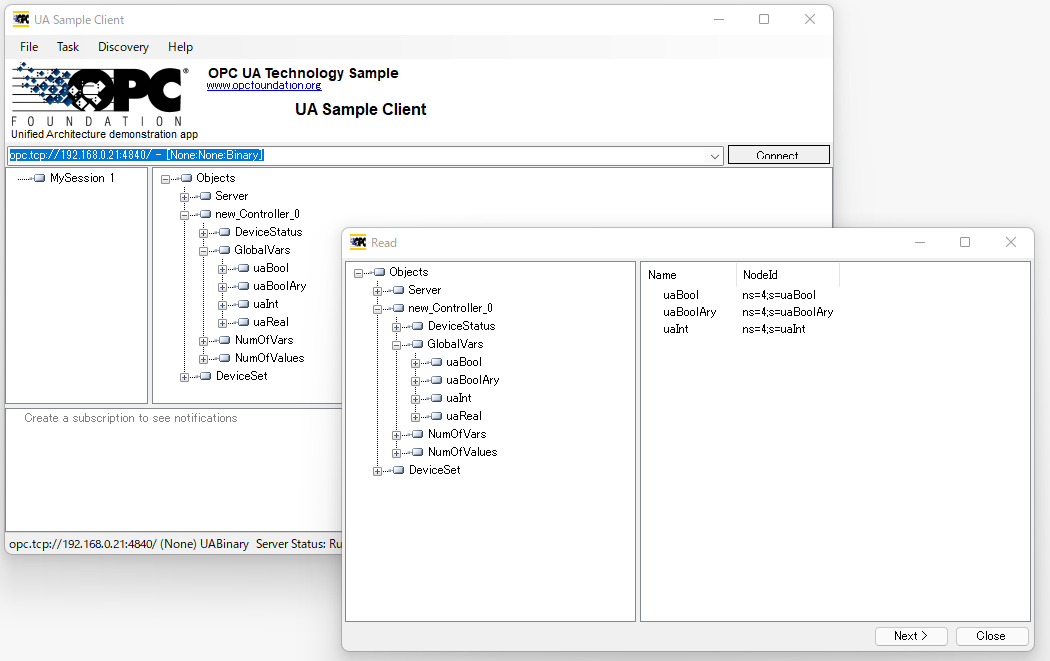1050x661 pixels.
Task: Open the Discovery menu
Action: pyautogui.click(x=123, y=47)
